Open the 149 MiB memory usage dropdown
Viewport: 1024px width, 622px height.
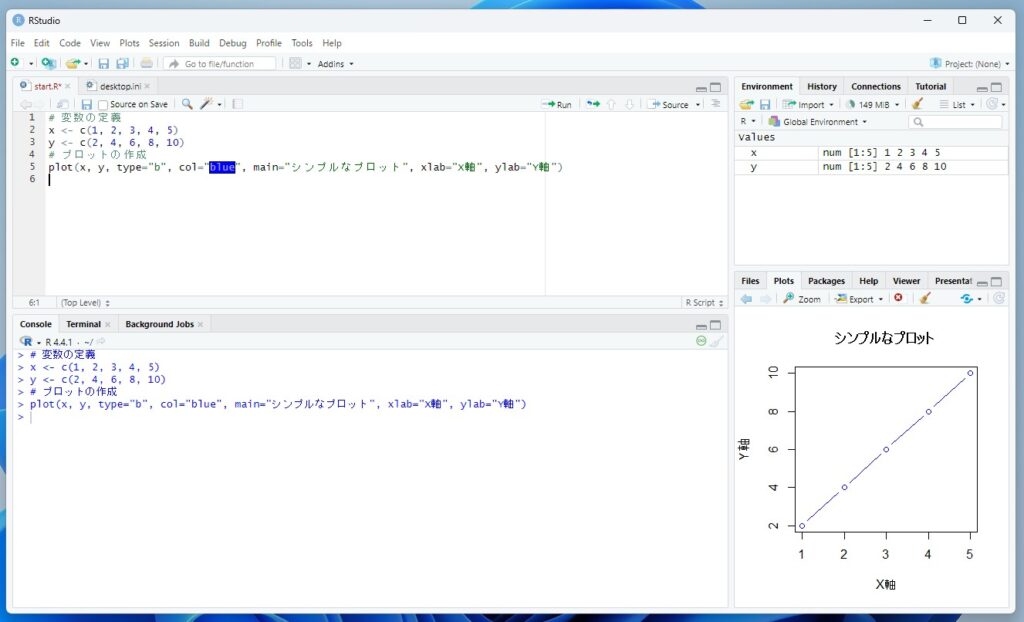coord(873,105)
